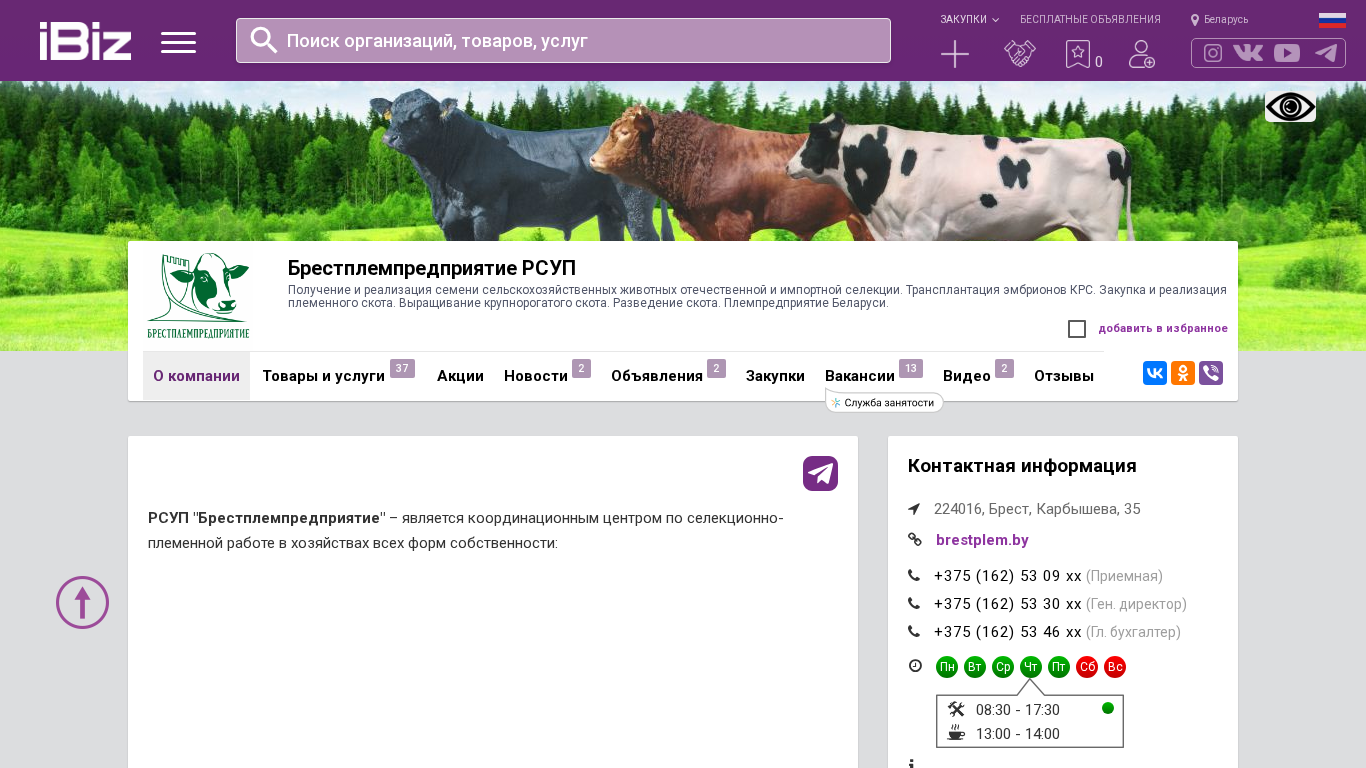The image size is (1366, 768).
Task: Change region from Беларусь
Action: click(x=1219, y=20)
